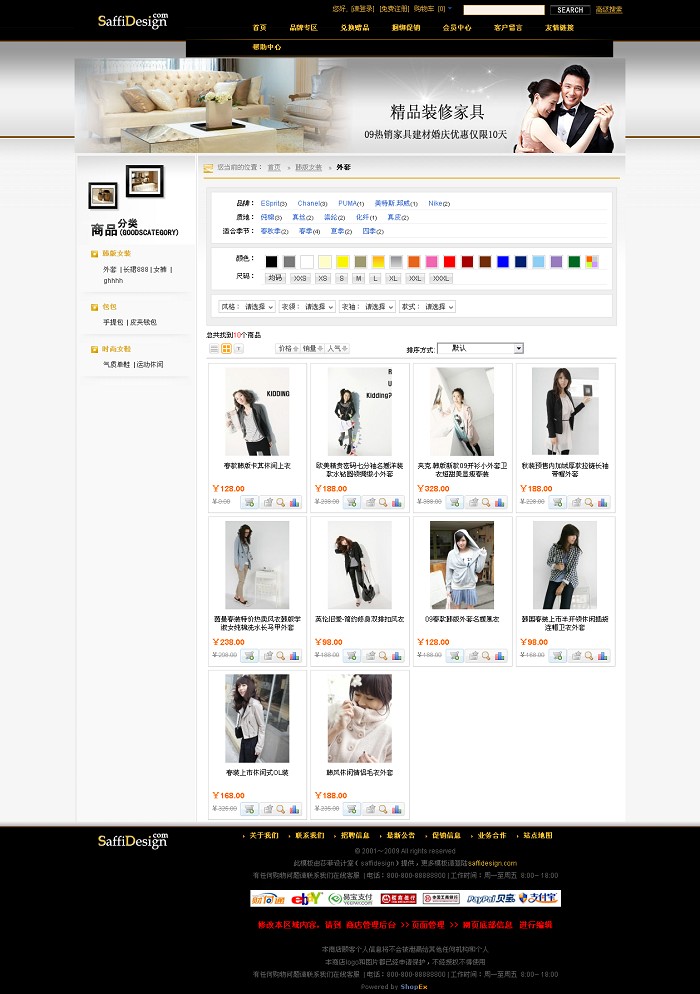Screen dimensions: 700x994
Task: Focus the search input field in header
Action: point(504,10)
